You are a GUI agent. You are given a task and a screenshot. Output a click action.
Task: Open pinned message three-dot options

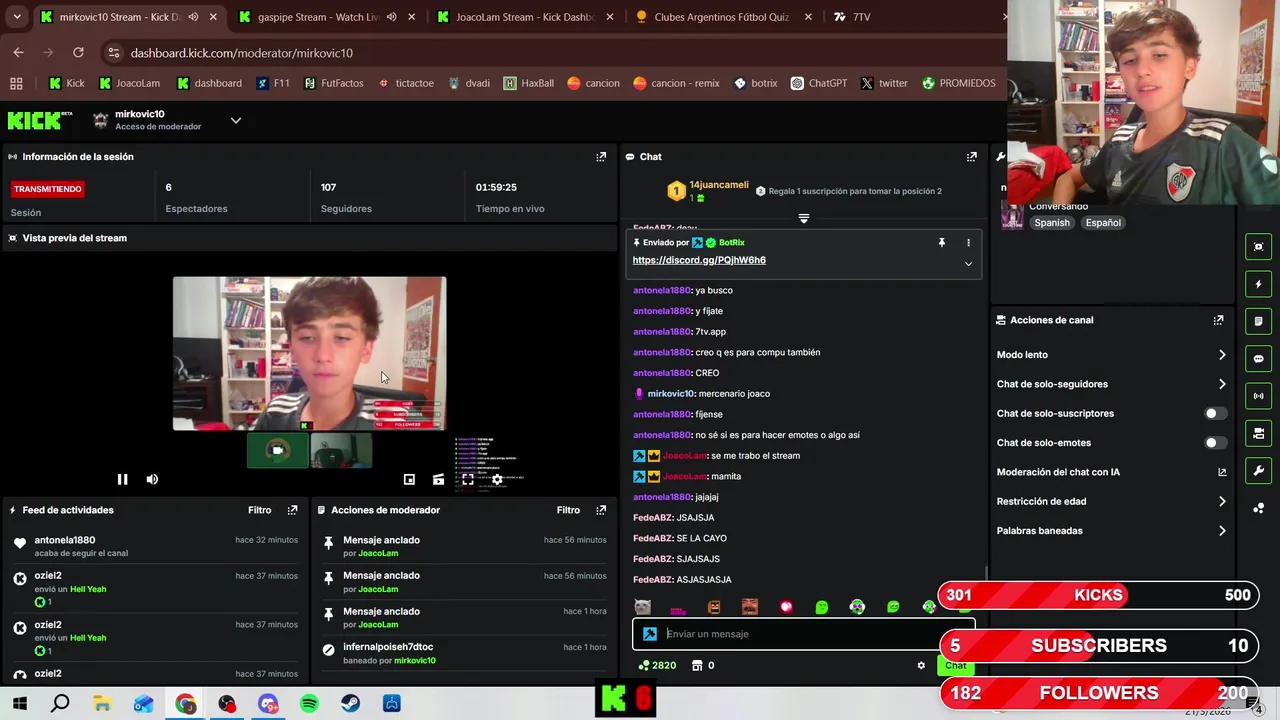pyautogui.click(x=968, y=242)
